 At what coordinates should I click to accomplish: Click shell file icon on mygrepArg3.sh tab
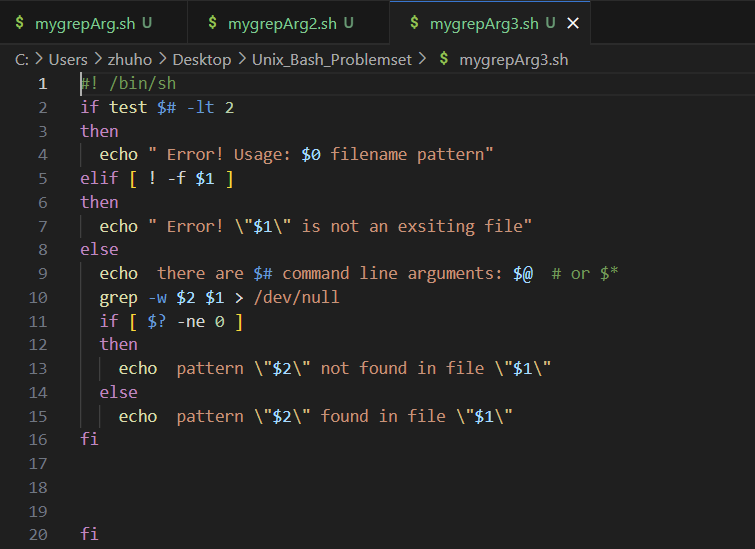click(x=414, y=22)
